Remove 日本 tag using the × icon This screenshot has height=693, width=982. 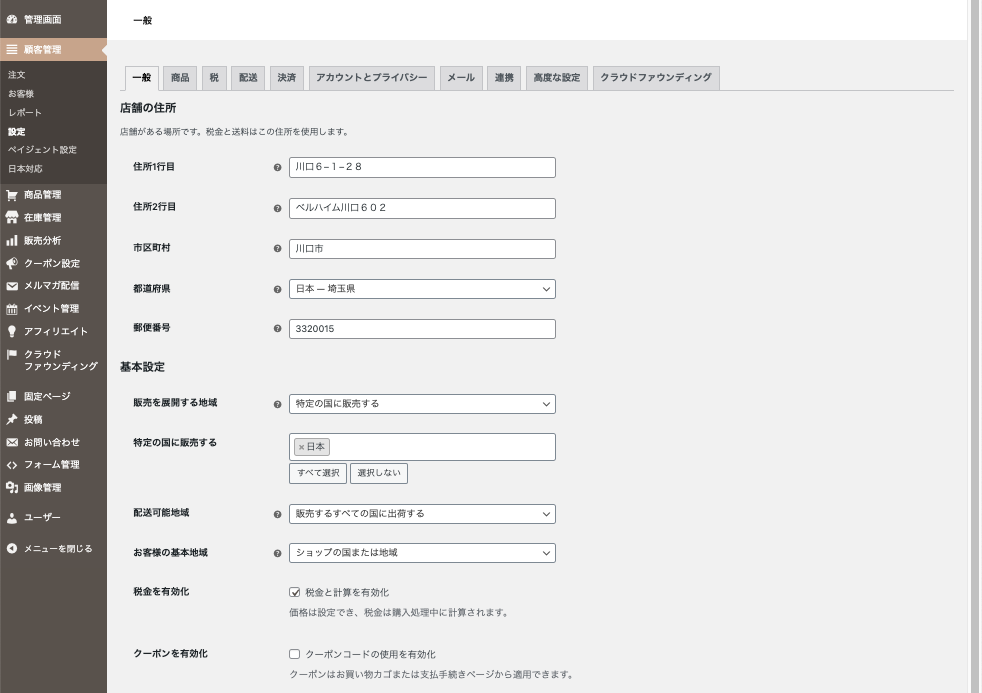coord(301,447)
